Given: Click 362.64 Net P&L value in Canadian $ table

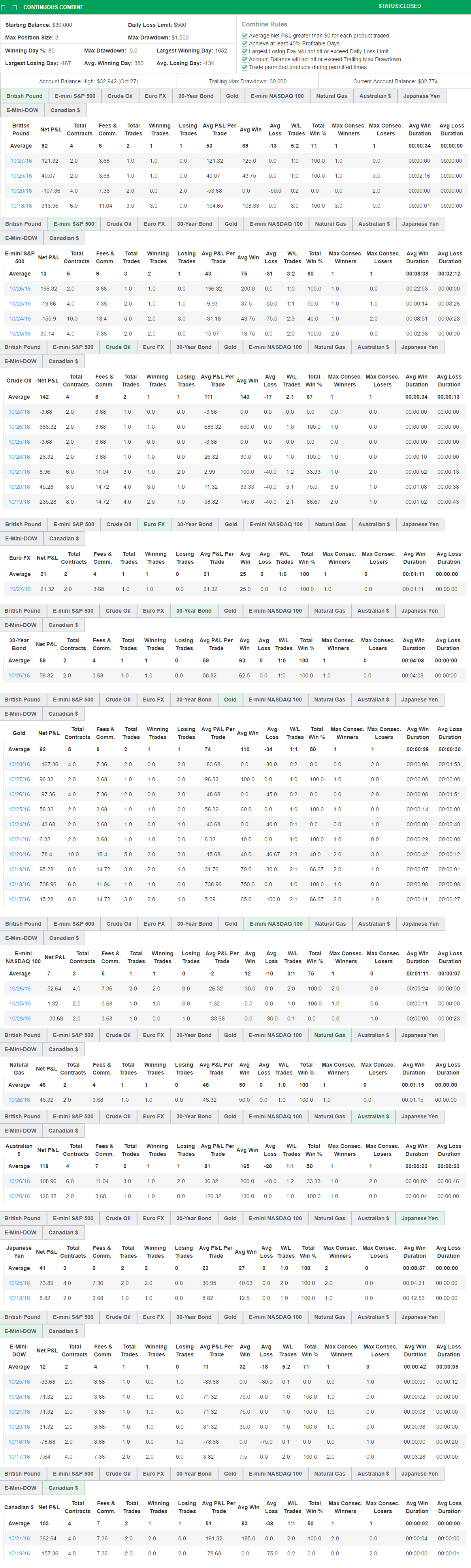Looking at the screenshot, I should click(47, 1538).
